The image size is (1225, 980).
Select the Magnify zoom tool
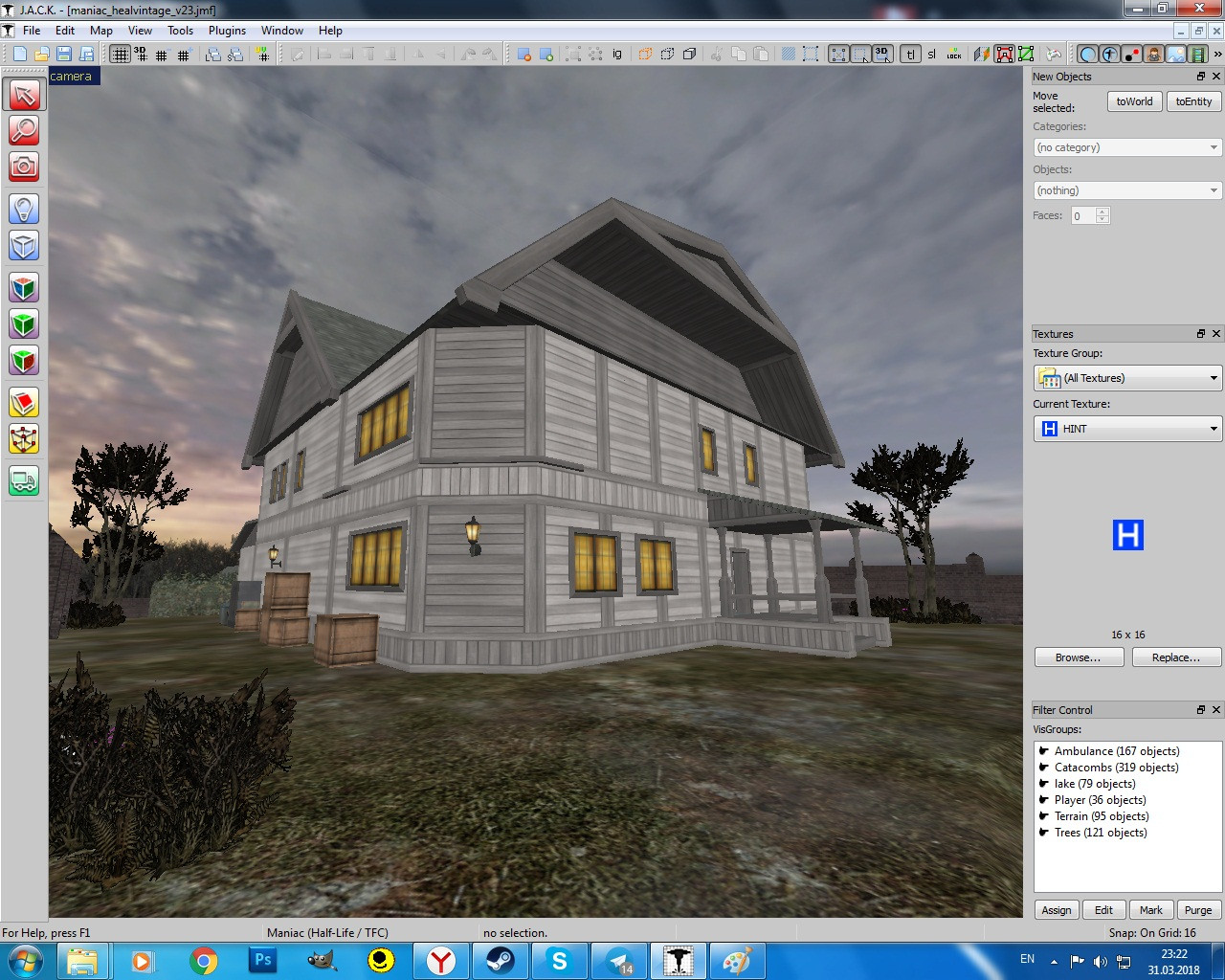(24, 130)
